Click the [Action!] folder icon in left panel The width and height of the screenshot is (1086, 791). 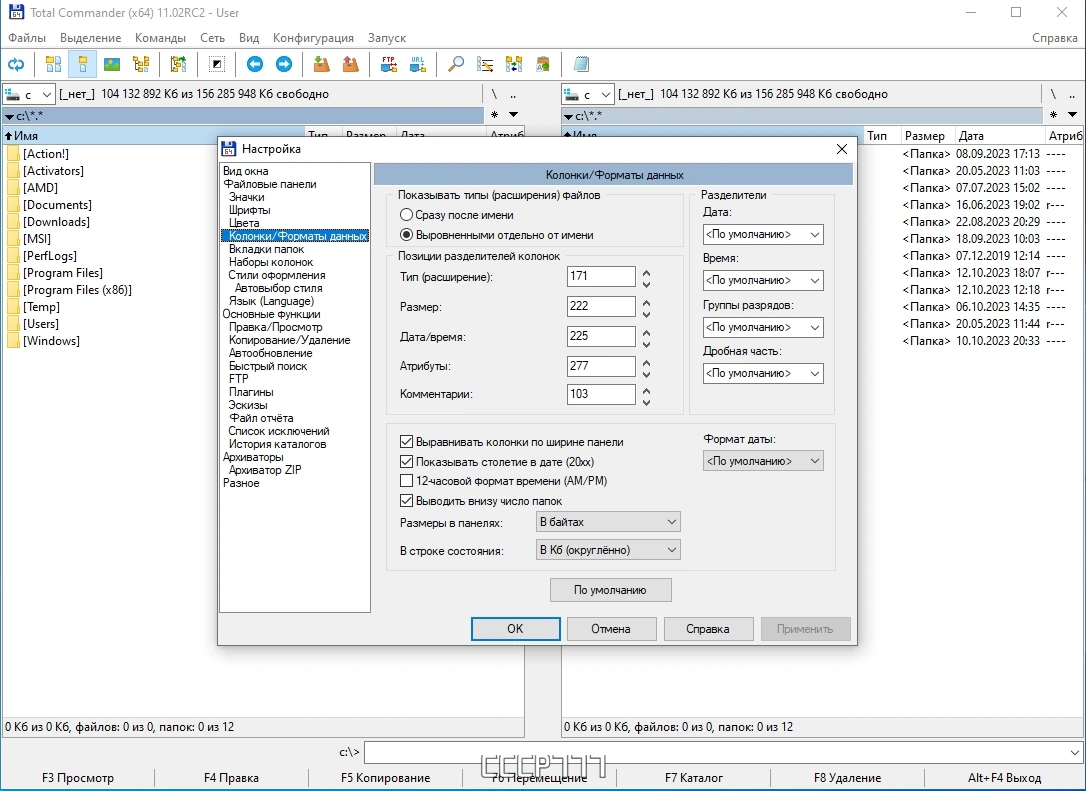13,154
